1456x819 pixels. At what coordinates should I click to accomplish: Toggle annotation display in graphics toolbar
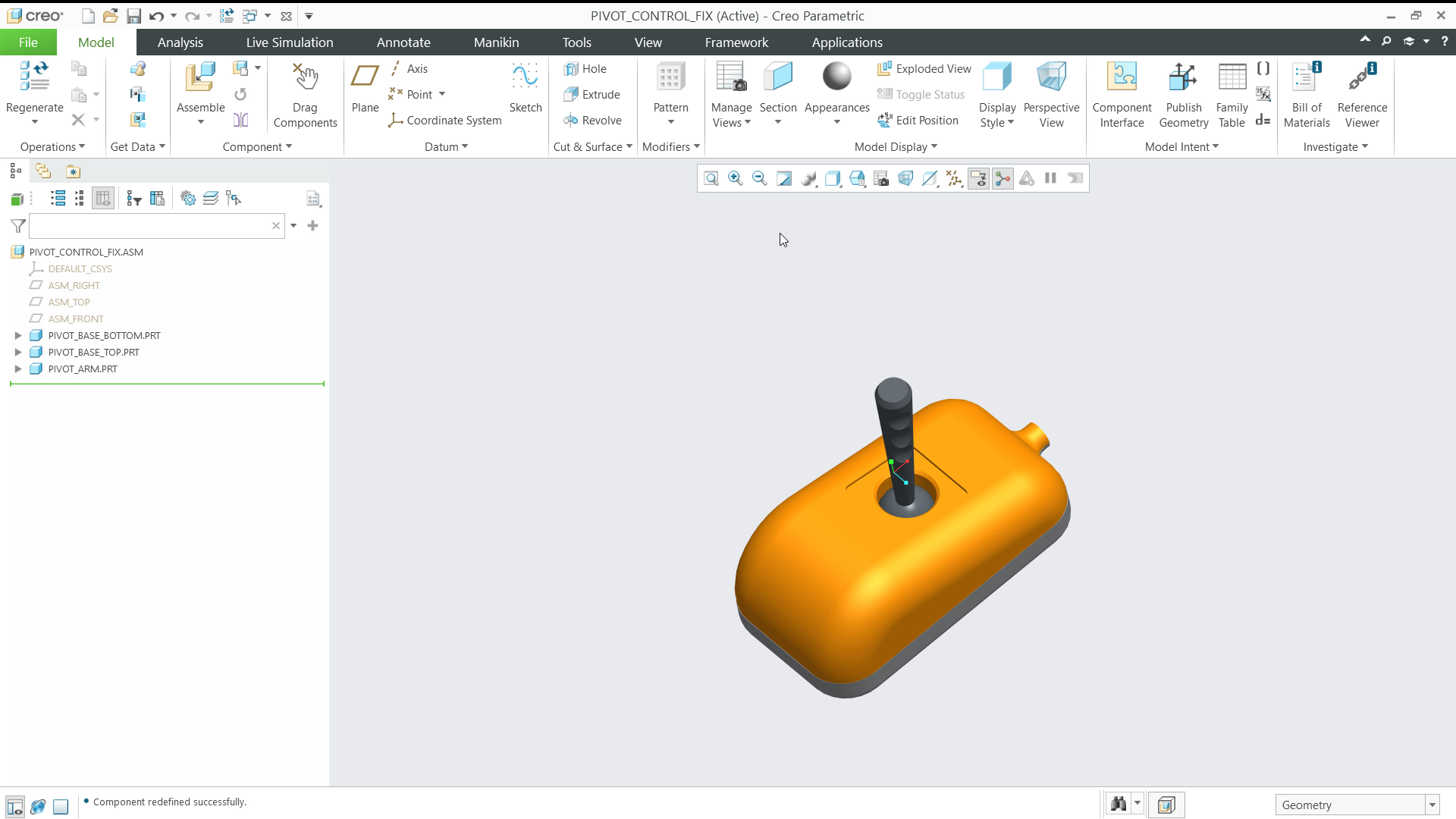coord(978,178)
